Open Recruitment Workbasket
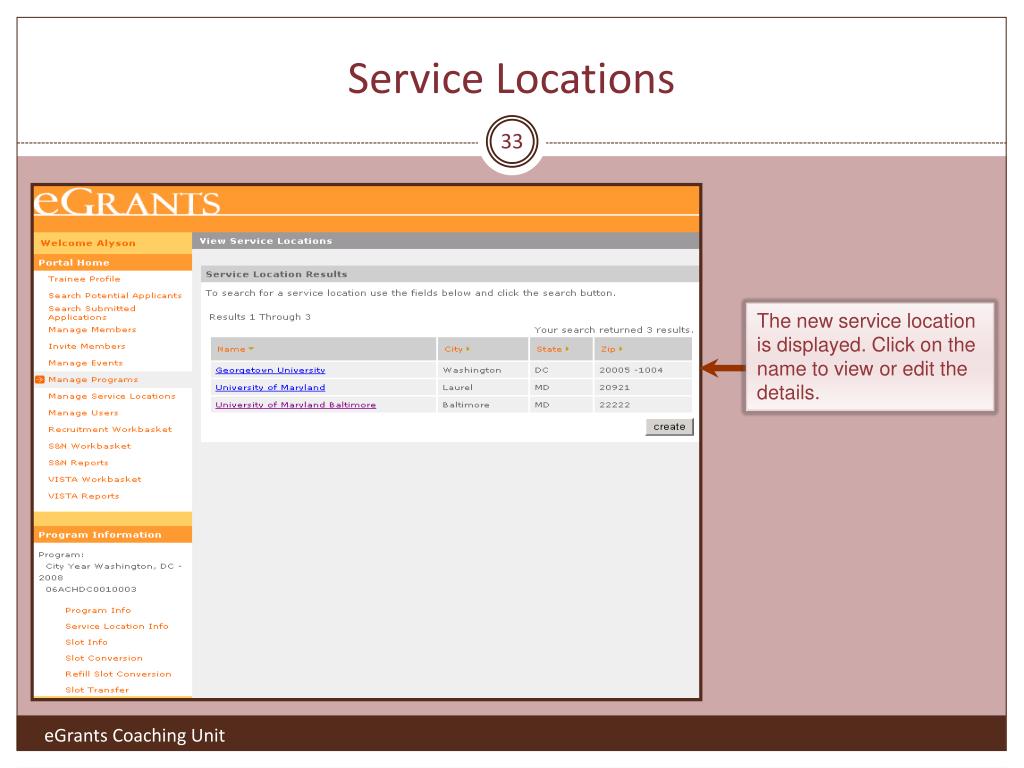1024x768 pixels. [x=110, y=430]
